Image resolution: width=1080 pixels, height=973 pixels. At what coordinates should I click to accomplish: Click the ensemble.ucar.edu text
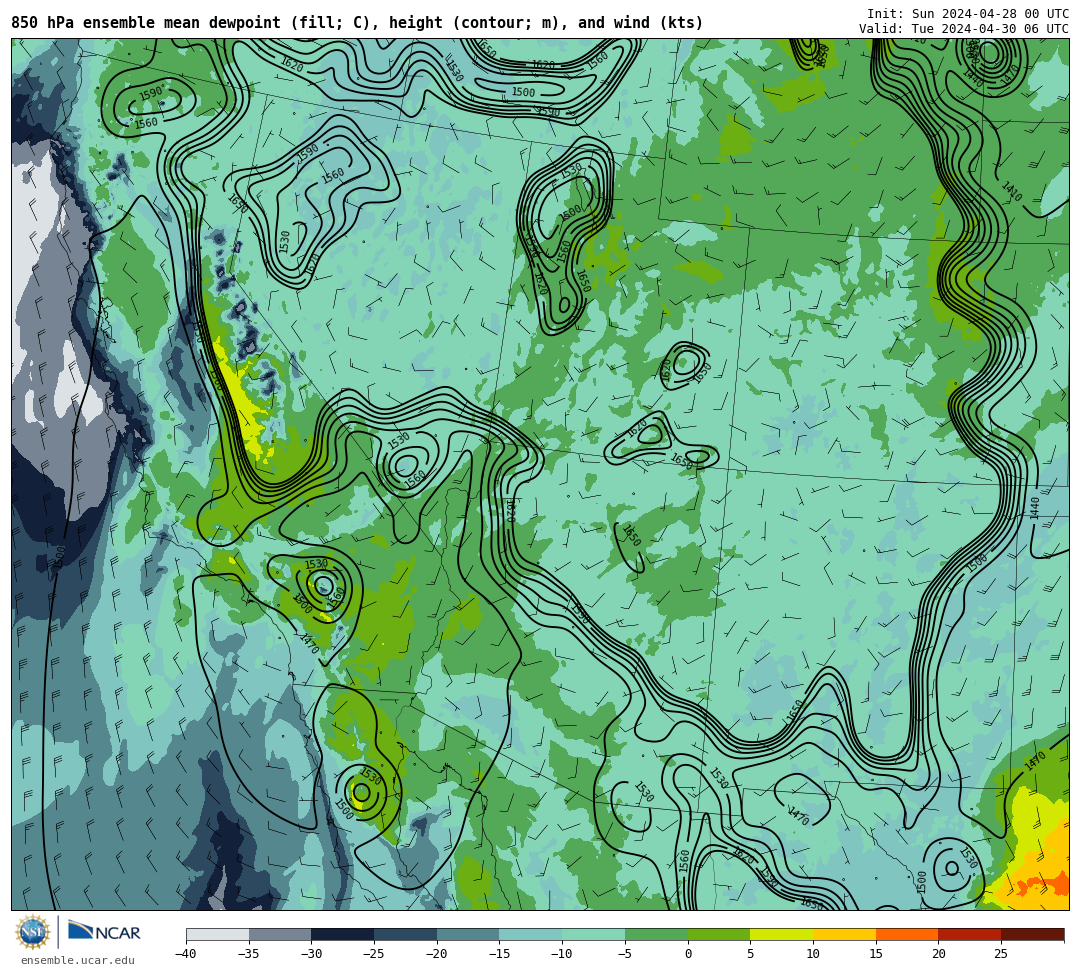click(x=78, y=960)
